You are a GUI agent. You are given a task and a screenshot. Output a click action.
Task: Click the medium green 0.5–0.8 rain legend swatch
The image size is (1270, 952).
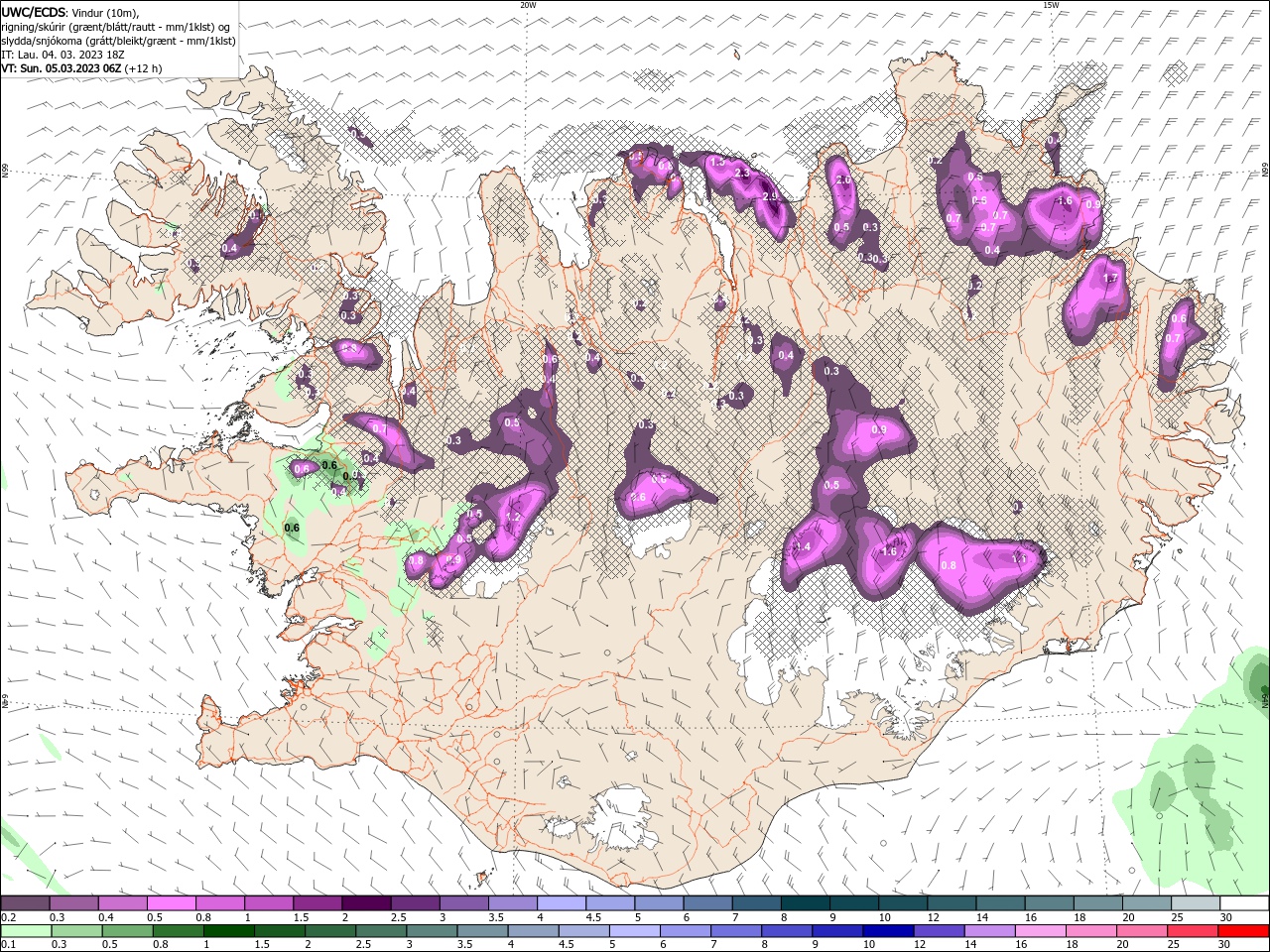pos(127,931)
